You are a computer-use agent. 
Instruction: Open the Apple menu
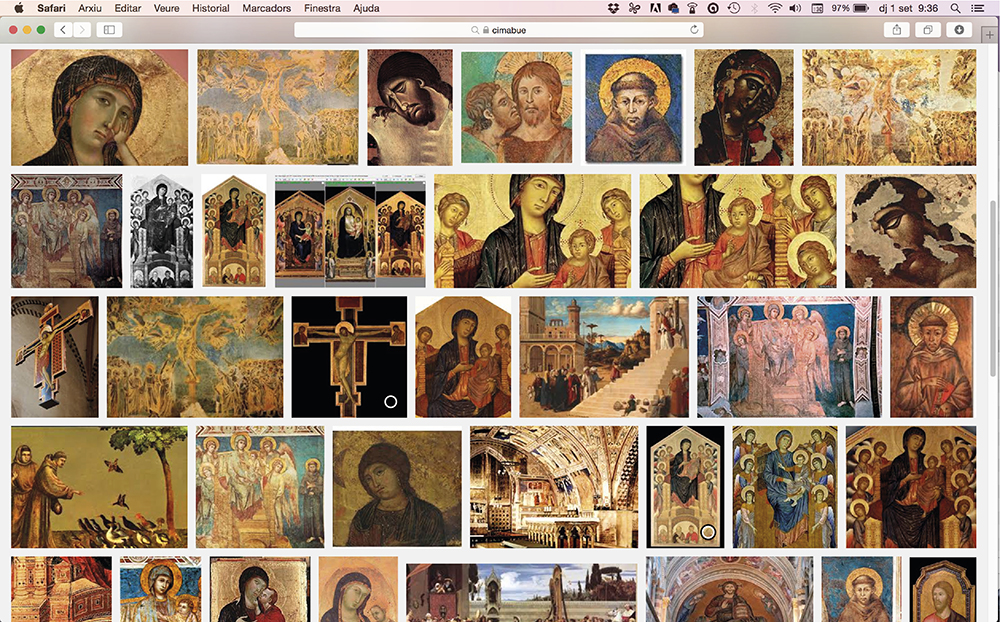point(18,8)
